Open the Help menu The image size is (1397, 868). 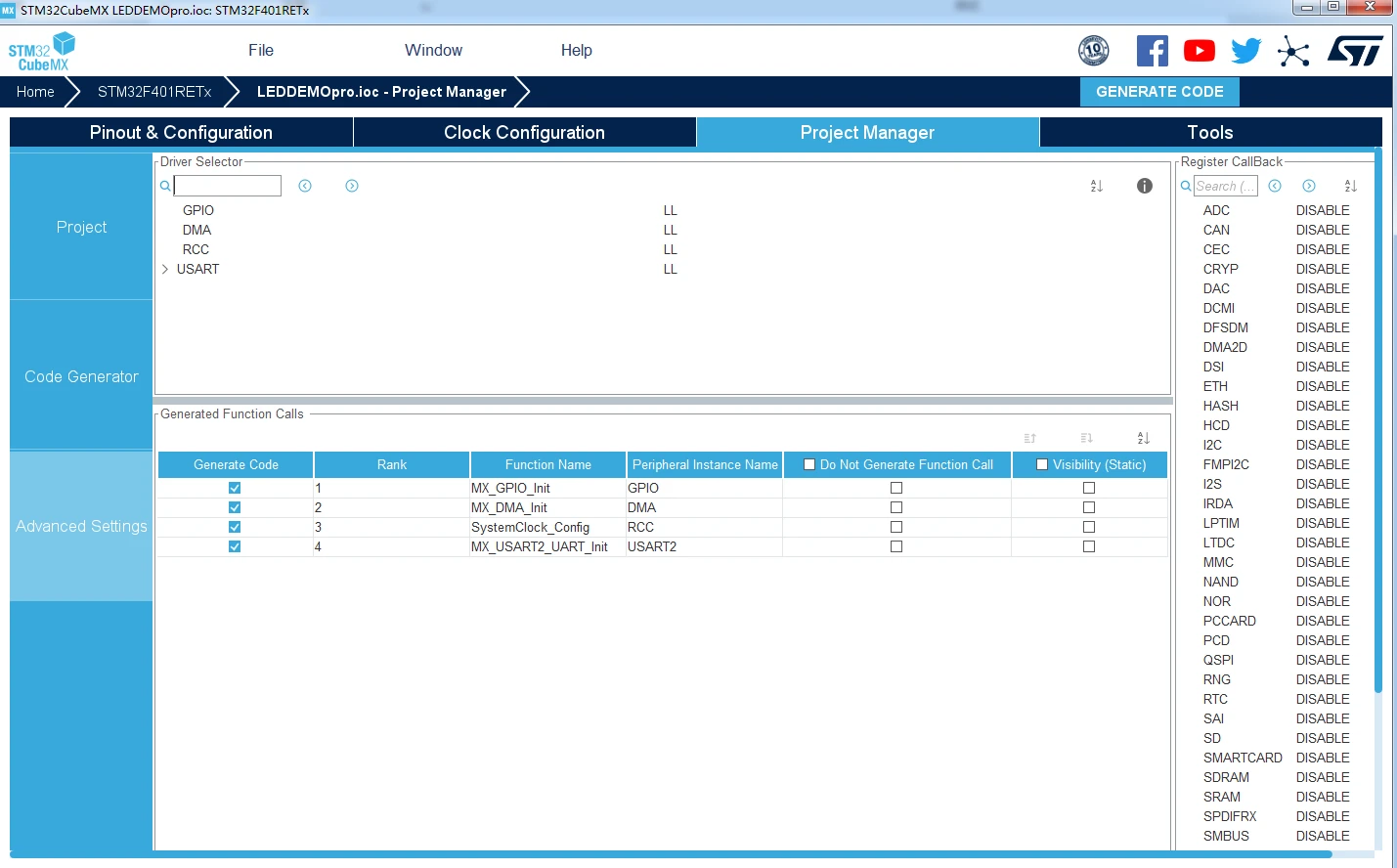click(577, 51)
